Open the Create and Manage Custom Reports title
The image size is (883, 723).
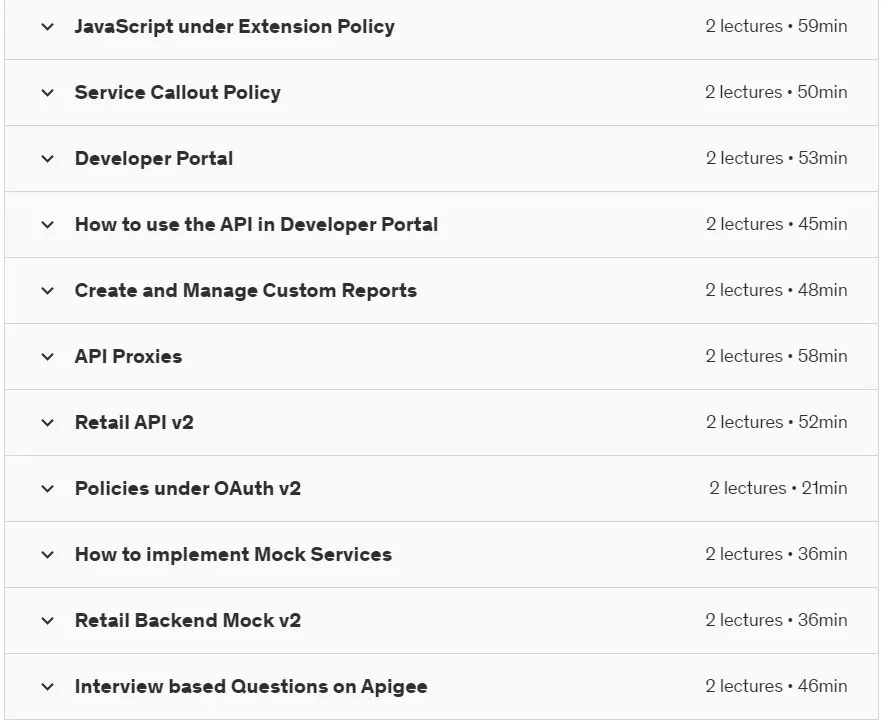coord(246,291)
